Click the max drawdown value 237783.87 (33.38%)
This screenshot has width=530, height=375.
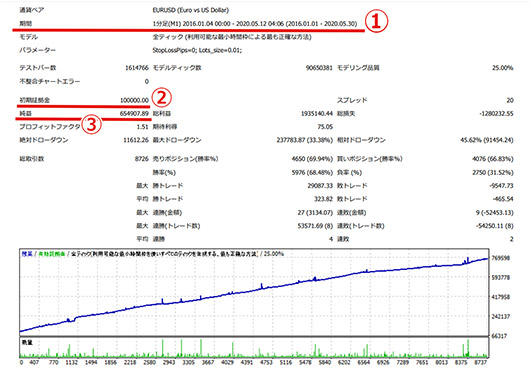tap(305, 140)
